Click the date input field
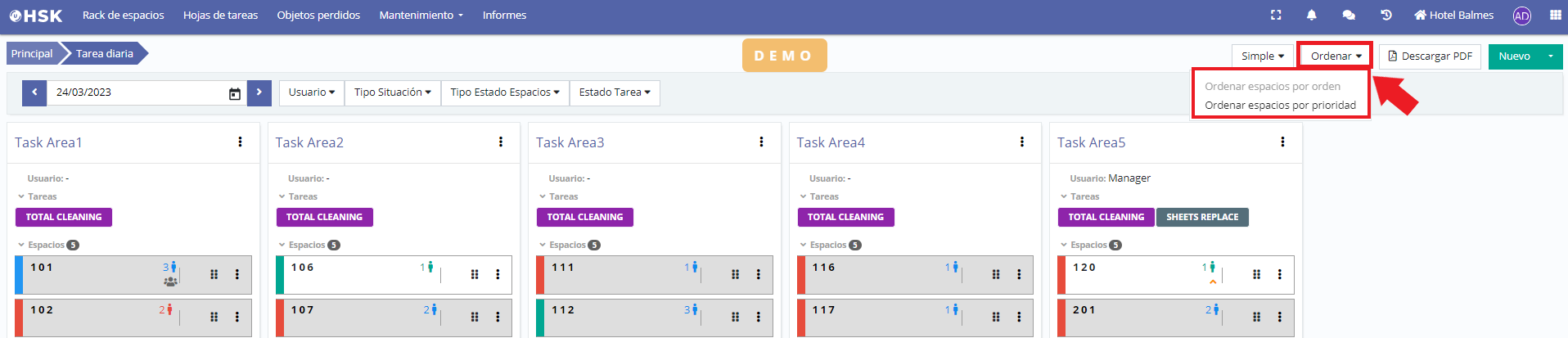Image resolution: width=1568 pixels, height=338 pixels. click(135, 92)
